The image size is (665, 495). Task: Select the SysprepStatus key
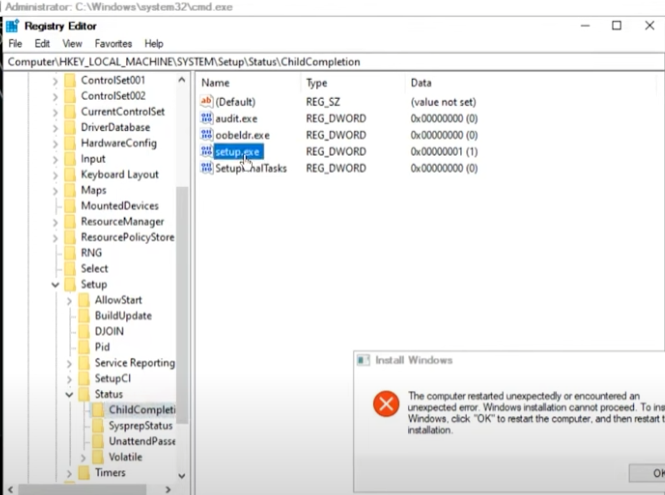[140, 426]
